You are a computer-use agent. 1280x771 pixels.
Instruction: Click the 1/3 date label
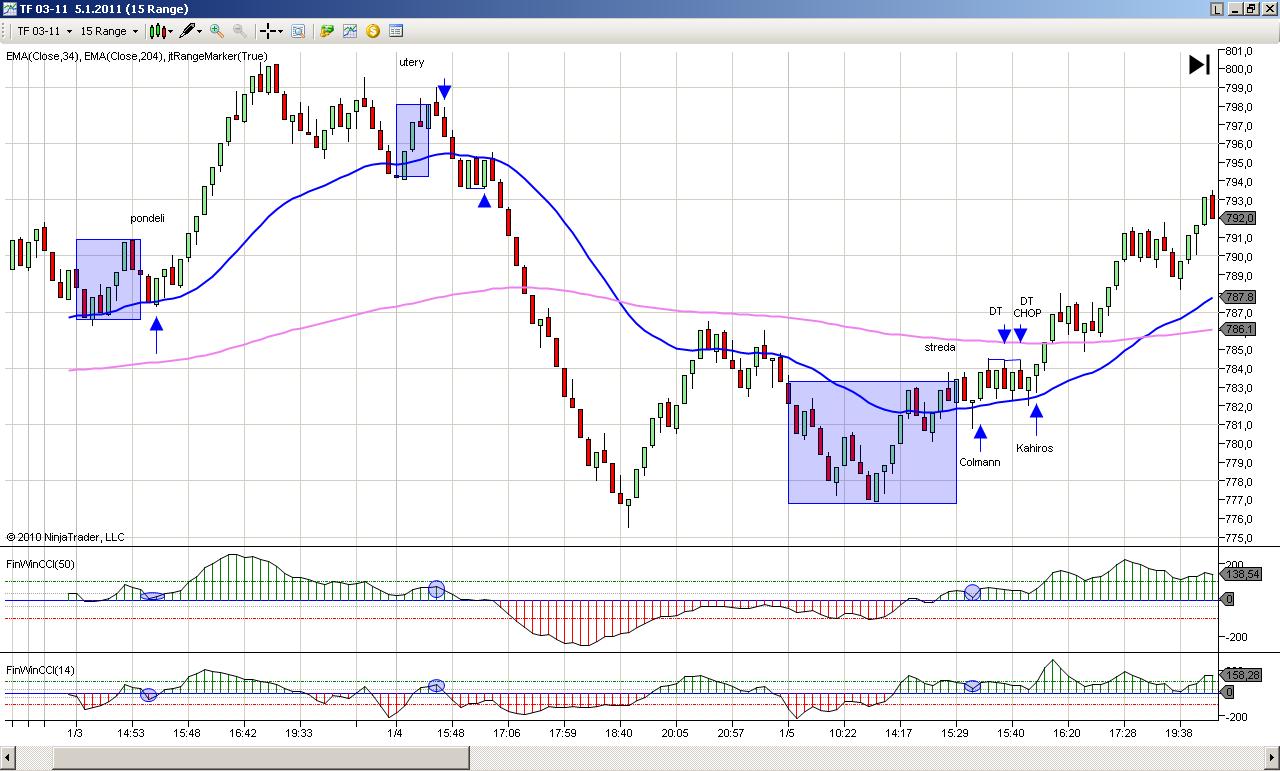tap(75, 733)
